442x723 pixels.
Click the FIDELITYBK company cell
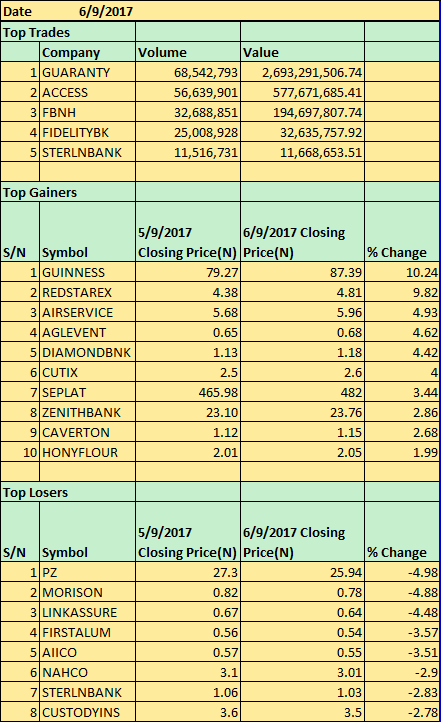(88, 132)
